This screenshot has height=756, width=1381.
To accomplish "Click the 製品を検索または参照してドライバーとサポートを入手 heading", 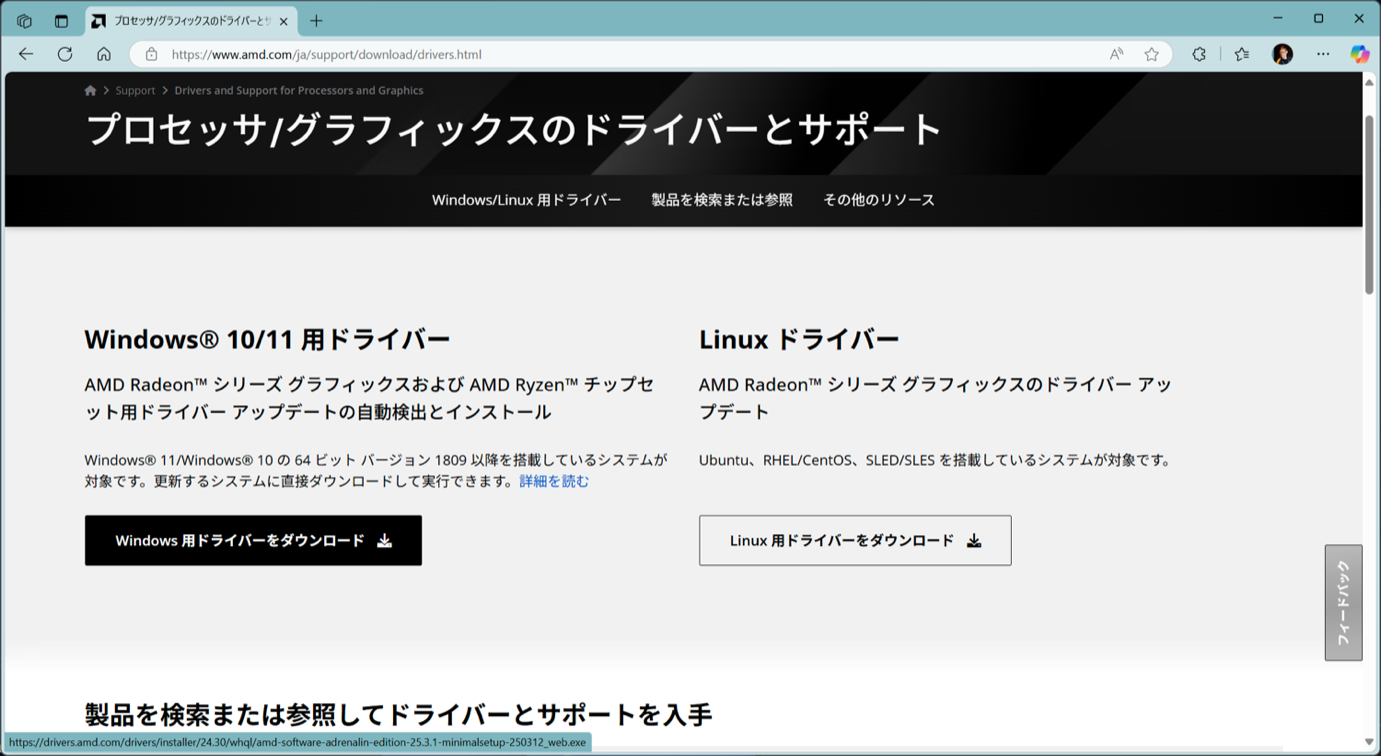I will point(398,714).
